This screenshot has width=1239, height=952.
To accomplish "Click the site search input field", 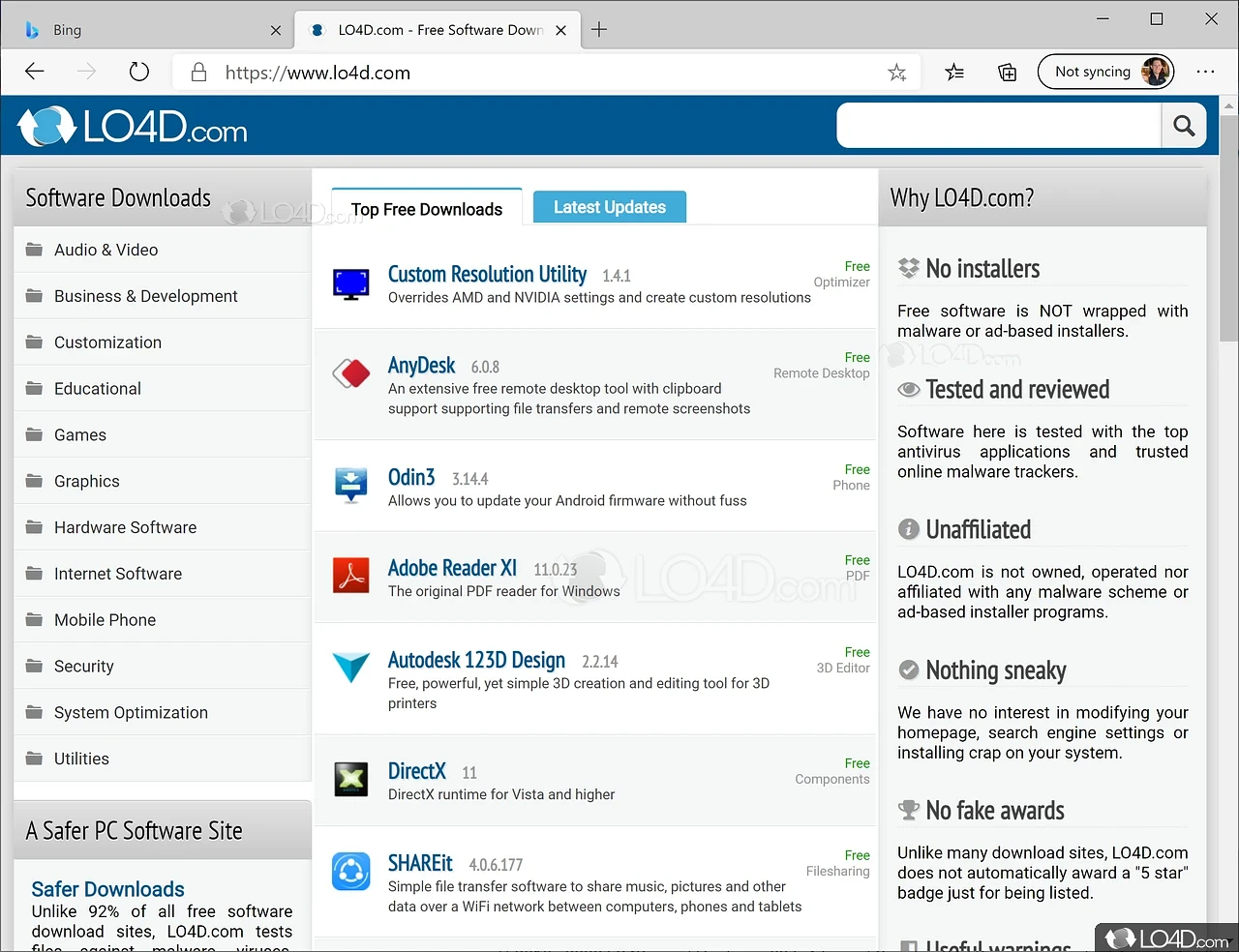I will 999,126.
